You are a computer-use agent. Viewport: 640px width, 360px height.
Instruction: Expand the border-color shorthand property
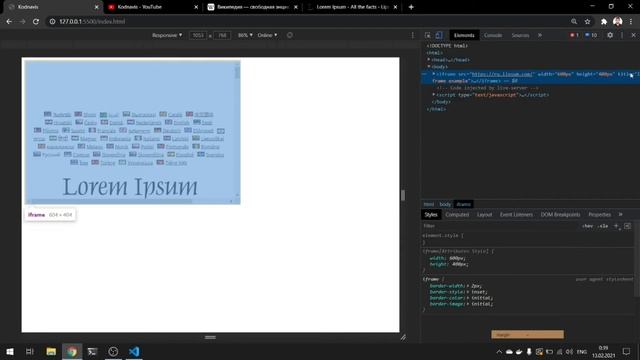point(467,298)
